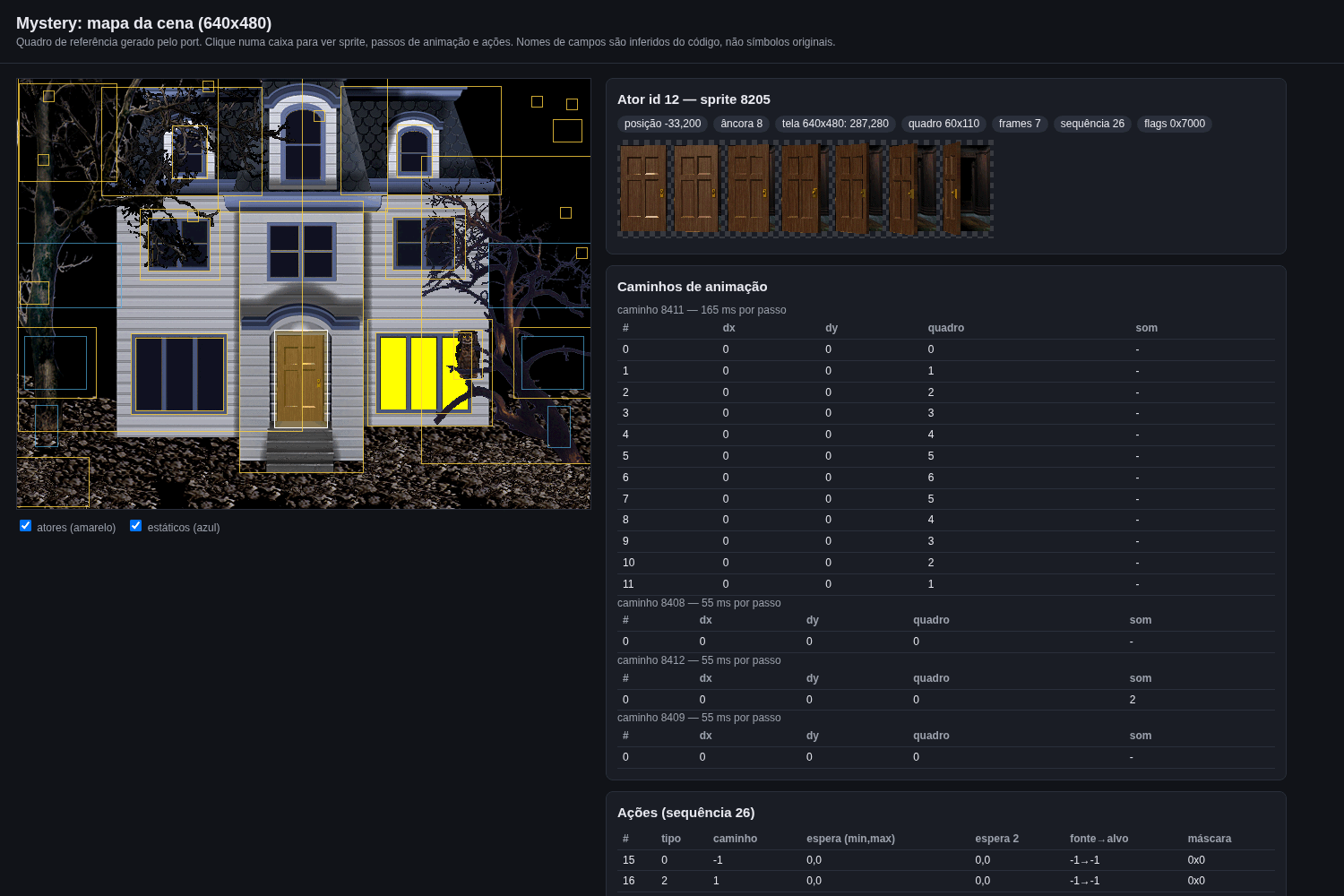Click action row 16 in the Ações table
Image resolution: width=1344 pixels, height=896 pixels.
946,881
